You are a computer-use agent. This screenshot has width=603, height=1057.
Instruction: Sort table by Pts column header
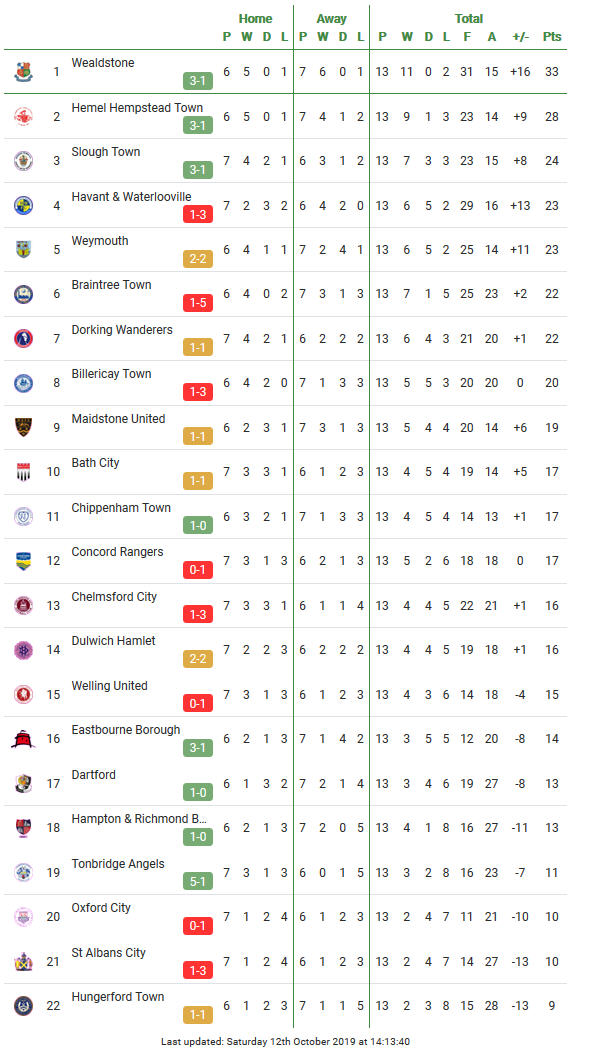552,36
